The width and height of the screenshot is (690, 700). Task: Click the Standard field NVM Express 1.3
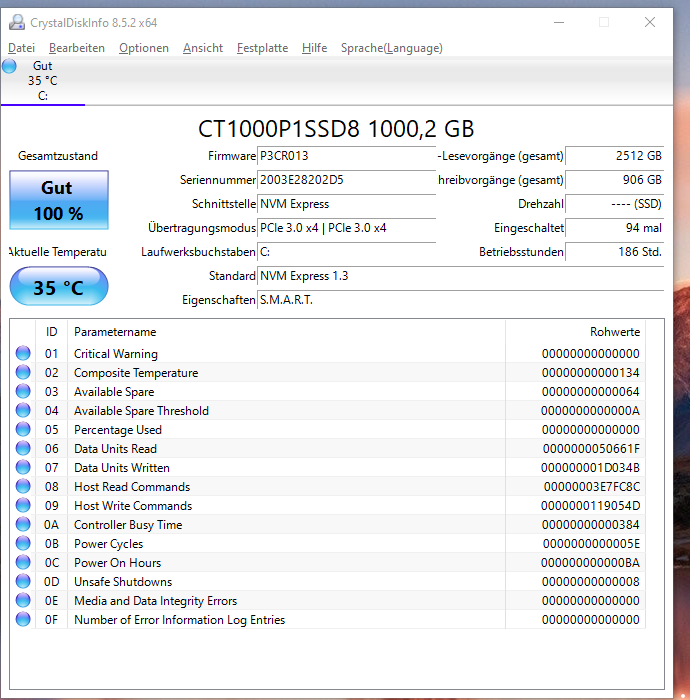[461, 276]
